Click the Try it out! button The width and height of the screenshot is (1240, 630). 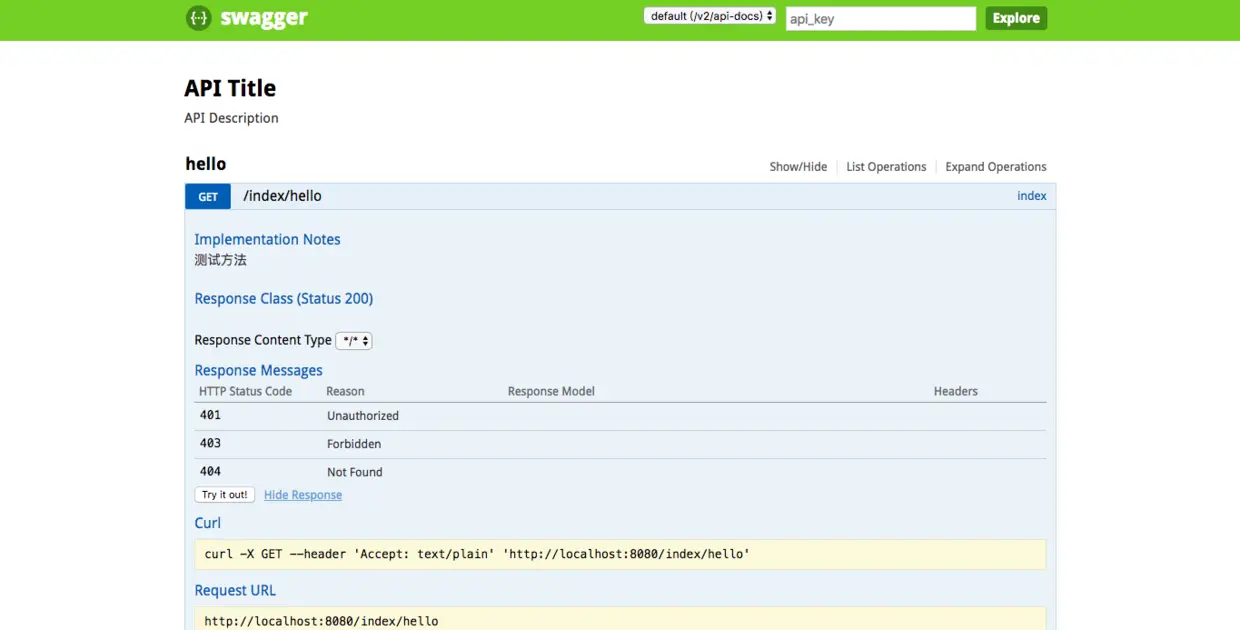(x=225, y=495)
